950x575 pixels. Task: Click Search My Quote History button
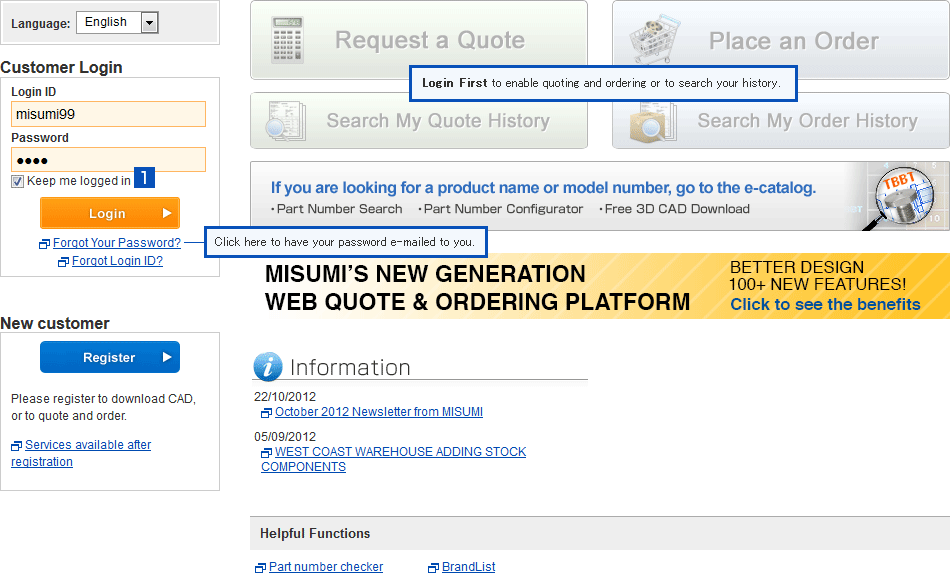[x=419, y=121]
